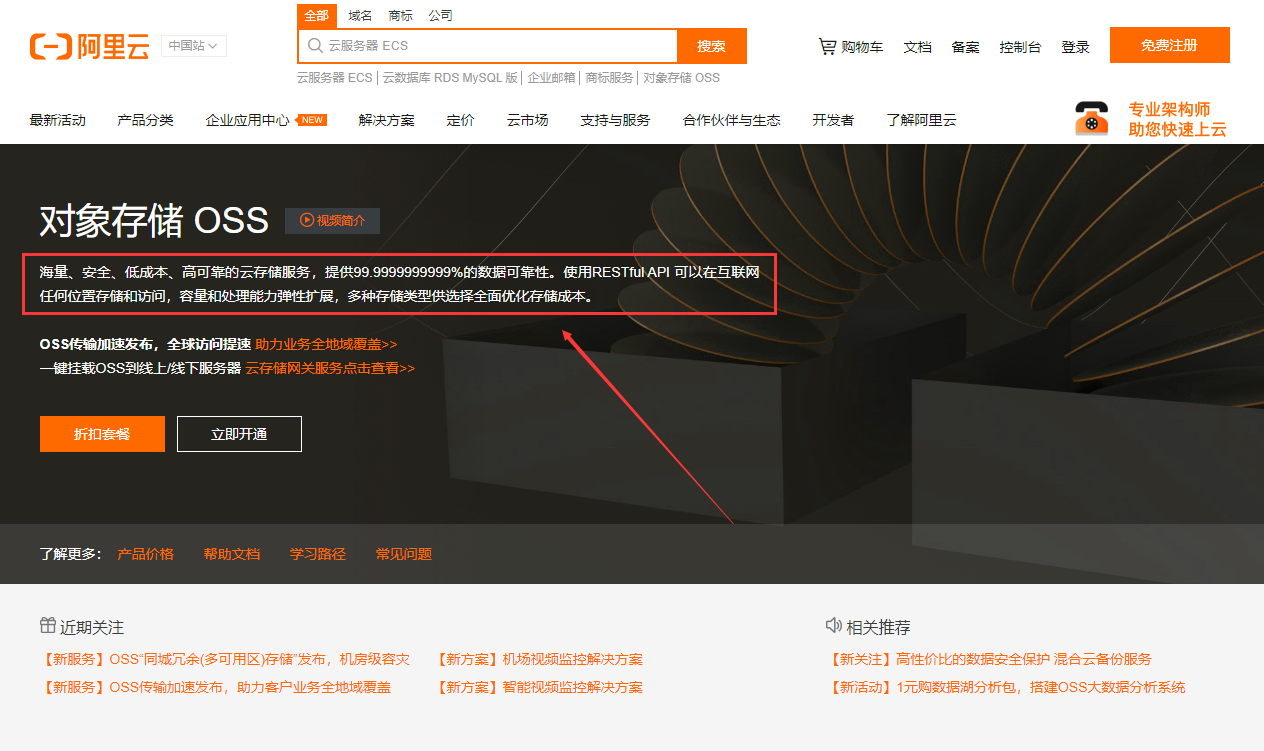This screenshot has height=751, width=1264.
Task: Open 云数据库 RDS MySQL 版 suggestion
Action: (450, 78)
